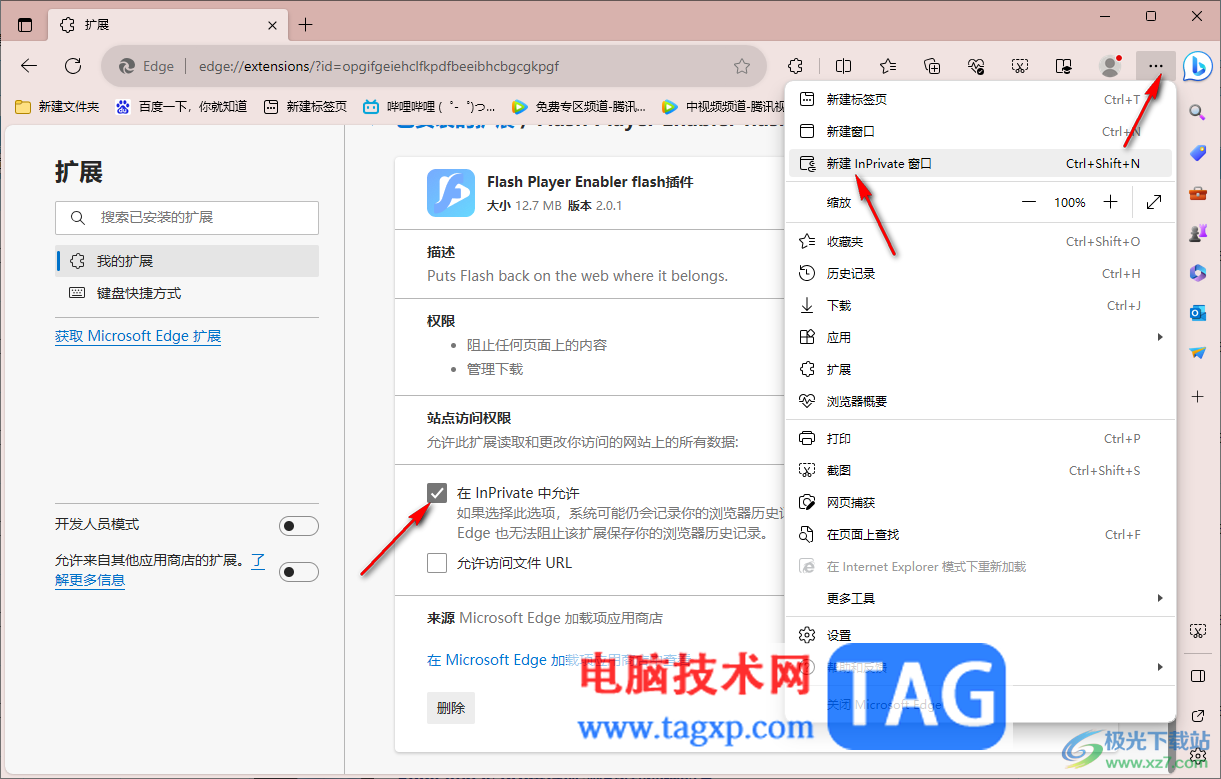The width and height of the screenshot is (1221, 779).
Task: Select 我的扩展 in sidebar
Action: coord(187,261)
